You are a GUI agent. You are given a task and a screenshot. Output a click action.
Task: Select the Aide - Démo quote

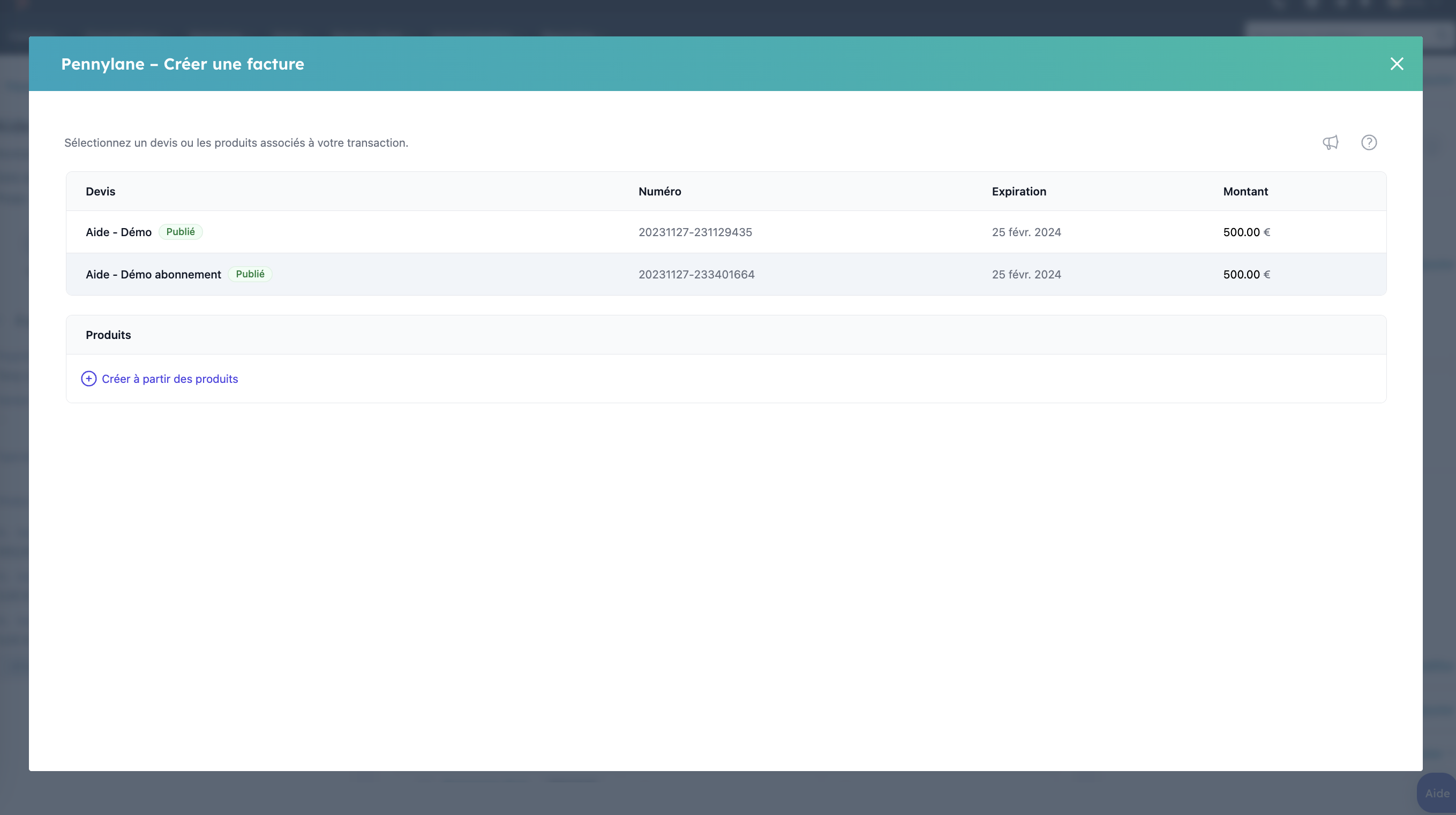point(726,232)
